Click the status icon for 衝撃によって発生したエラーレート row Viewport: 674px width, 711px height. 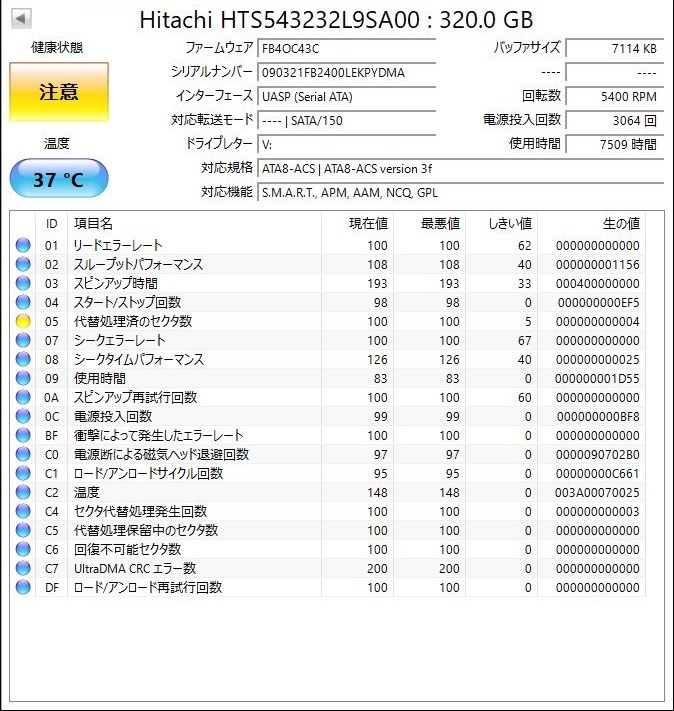tap(23, 435)
